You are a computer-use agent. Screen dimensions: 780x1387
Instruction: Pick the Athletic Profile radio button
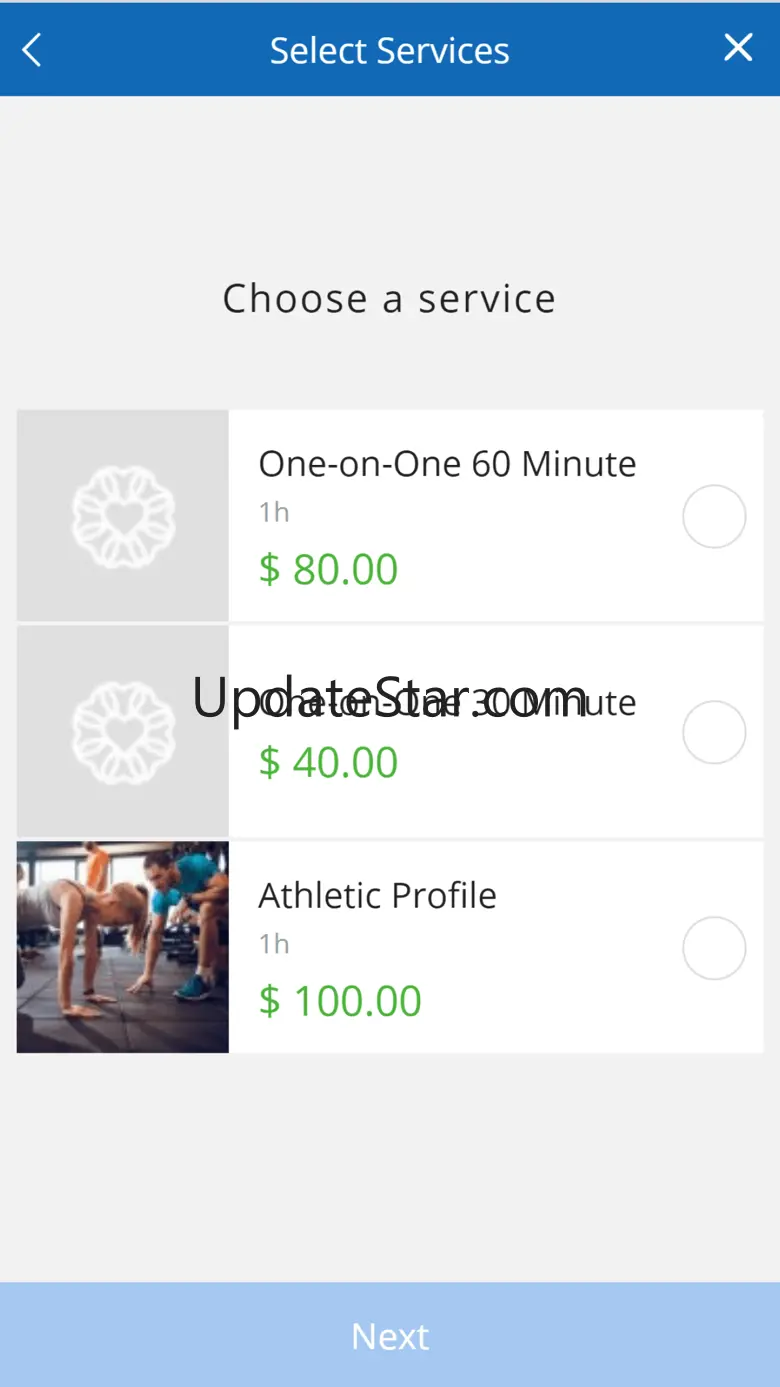click(714, 947)
